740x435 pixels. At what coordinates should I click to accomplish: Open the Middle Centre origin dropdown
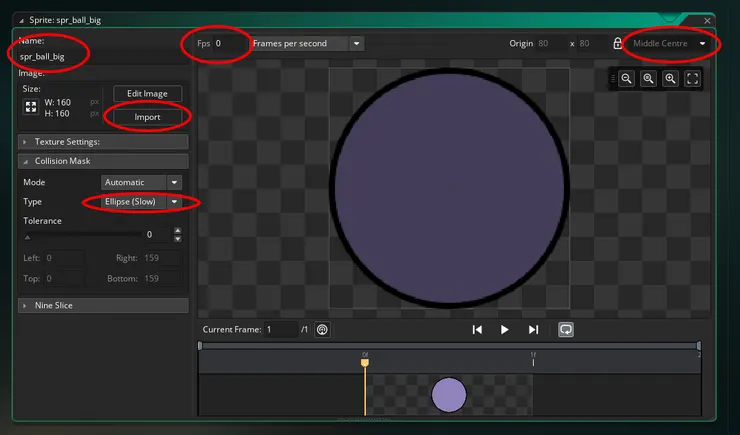coord(669,43)
